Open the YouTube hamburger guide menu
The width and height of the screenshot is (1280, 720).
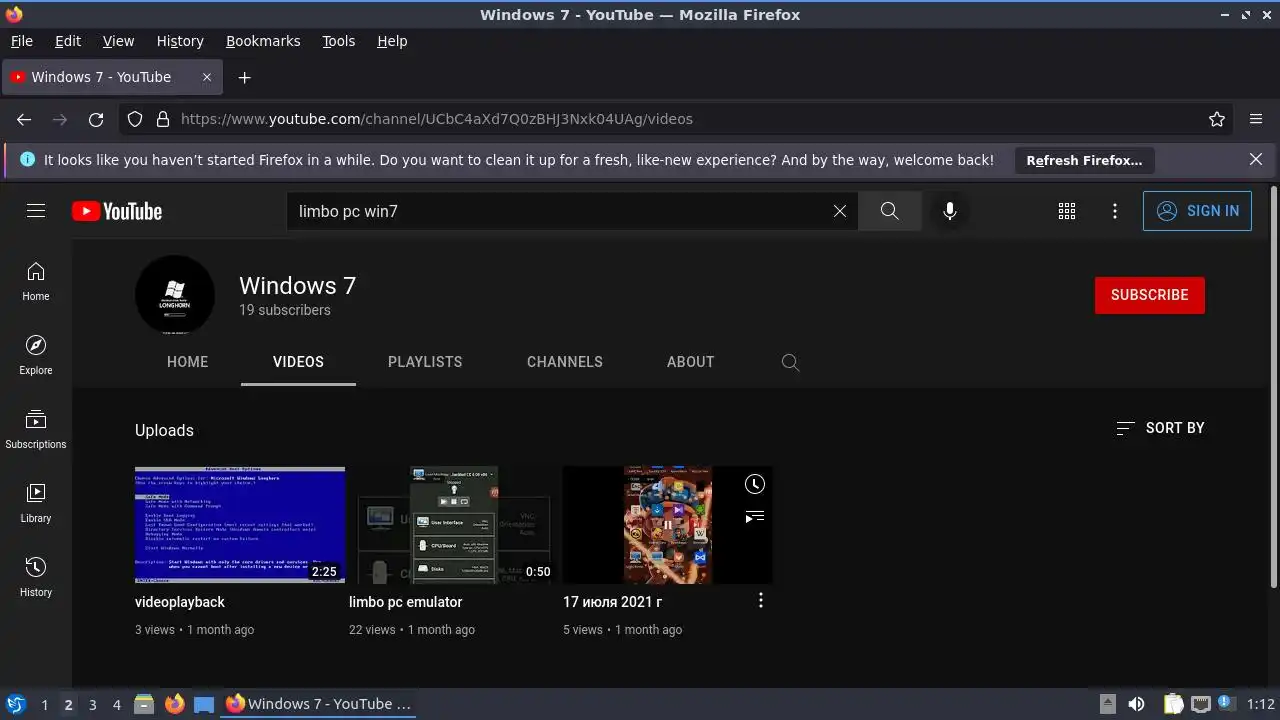click(x=36, y=211)
